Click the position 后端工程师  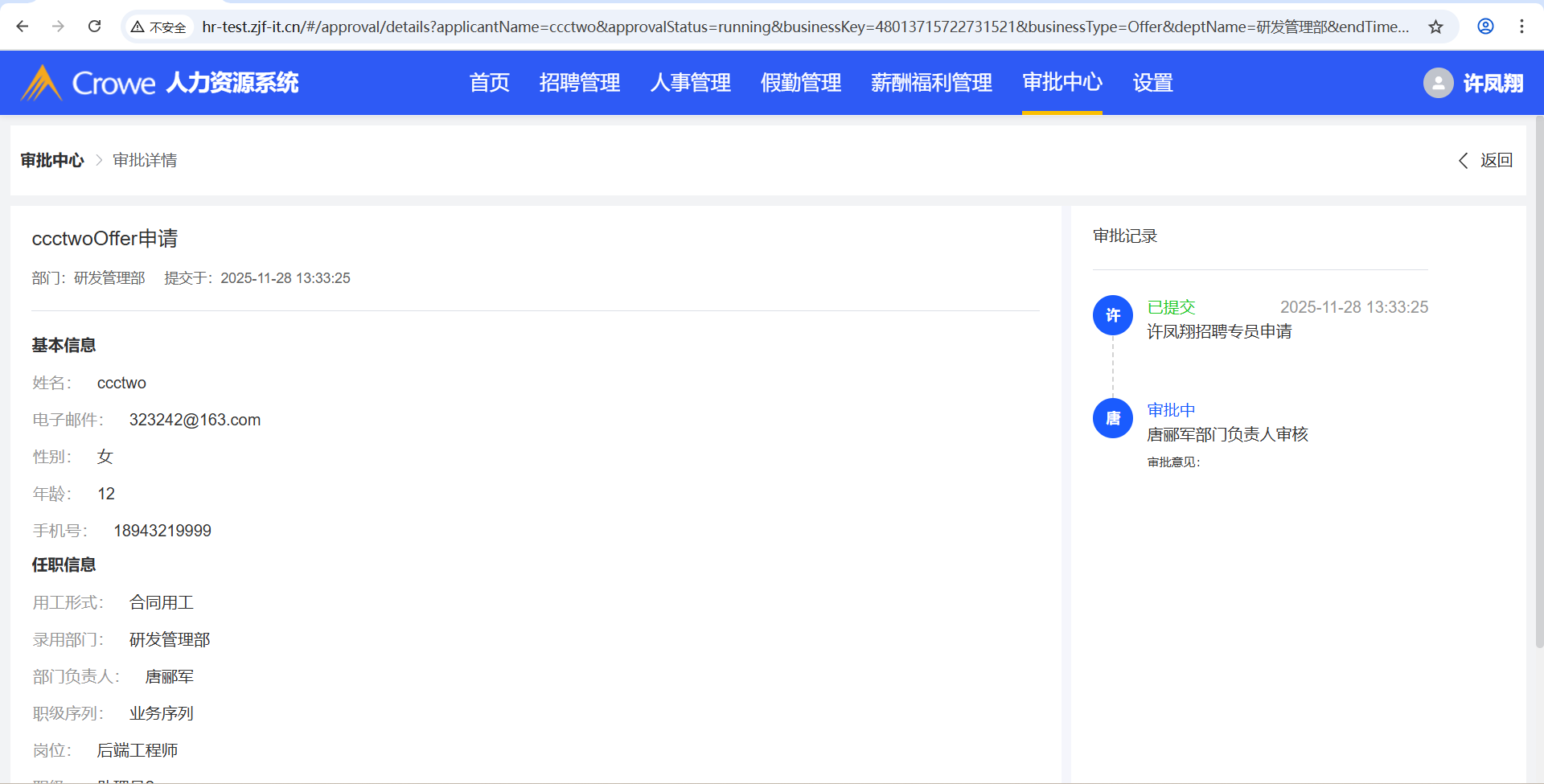coord(138,750)
